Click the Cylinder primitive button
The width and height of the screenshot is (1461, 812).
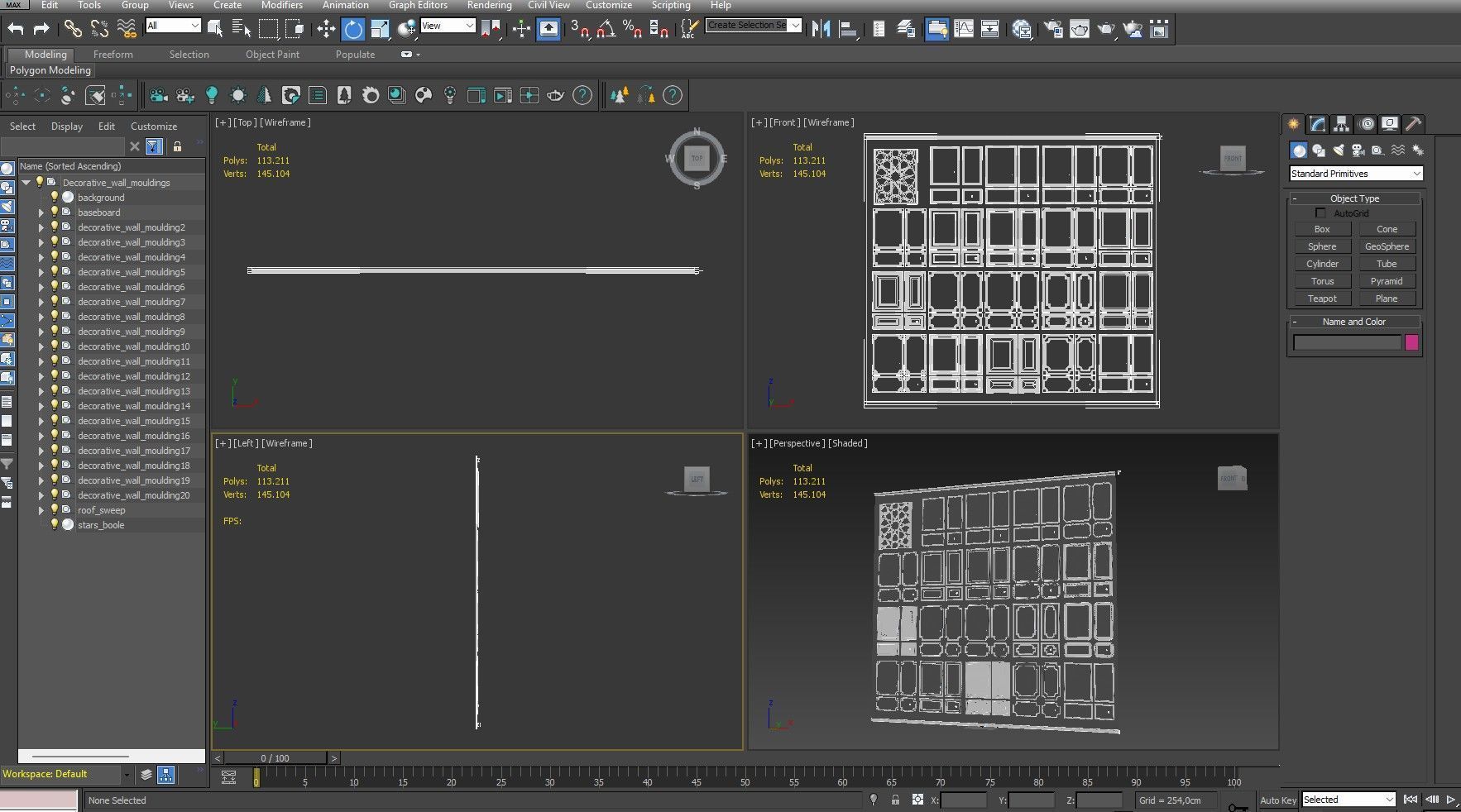point(1322,264)
